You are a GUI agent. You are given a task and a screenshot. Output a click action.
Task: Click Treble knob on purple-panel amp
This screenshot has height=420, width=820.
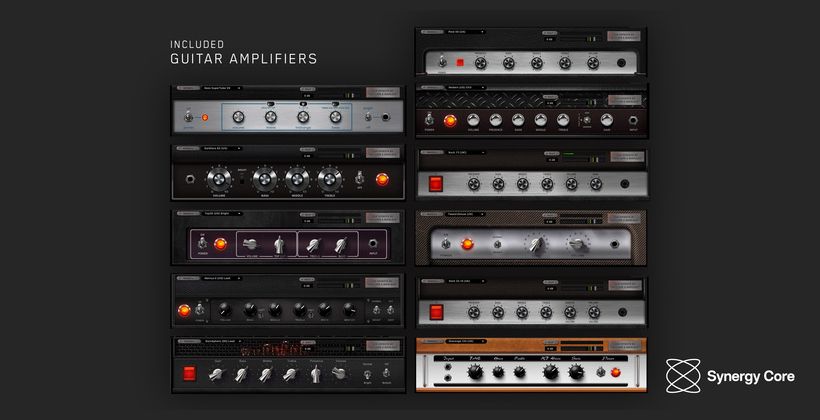click(x=313, y=245)
